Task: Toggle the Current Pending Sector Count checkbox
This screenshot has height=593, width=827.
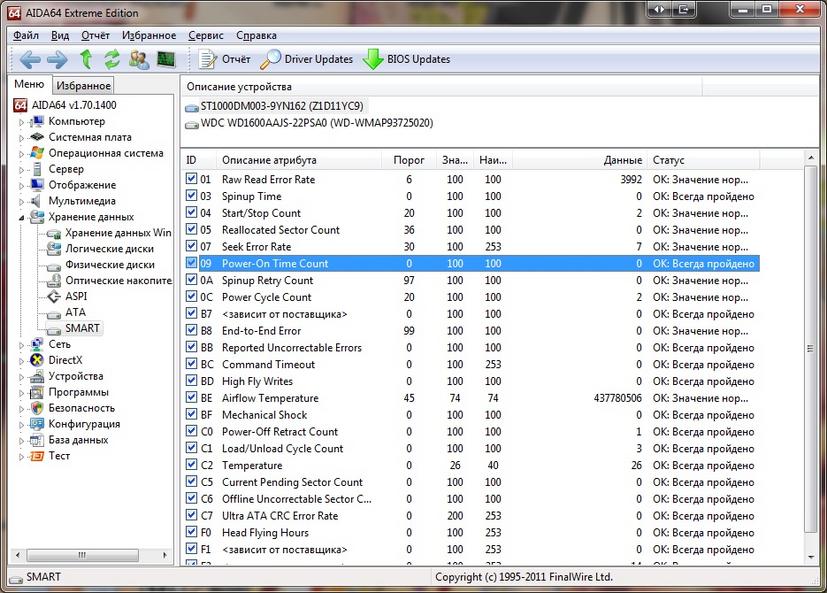Action: (191, 482)
